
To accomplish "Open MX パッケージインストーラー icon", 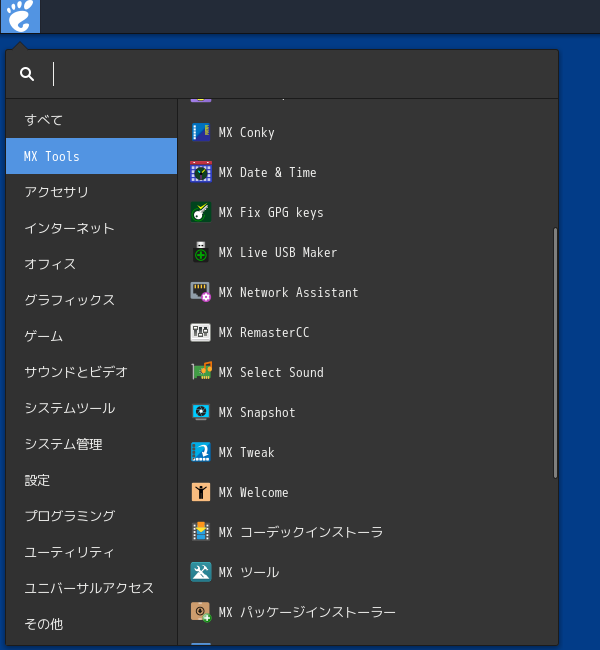I will pyautogui.click(x=201, y=612).
